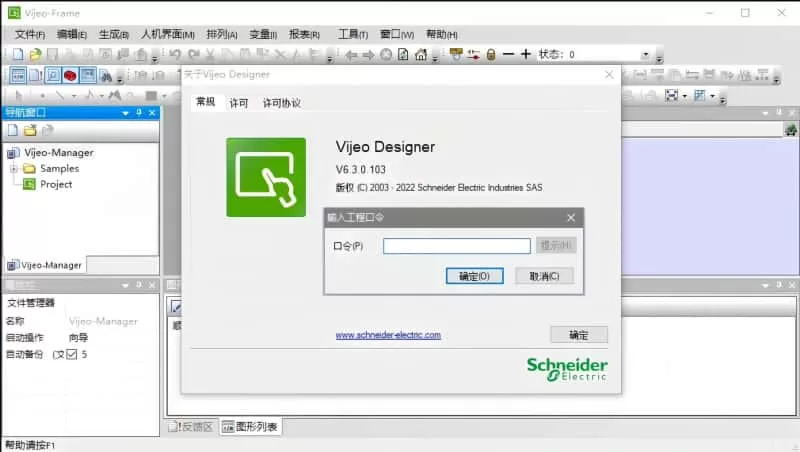Switch to the 图形列表 bottom tab
Viewport: 800px width, 452px height.
(x=250, y=427)
